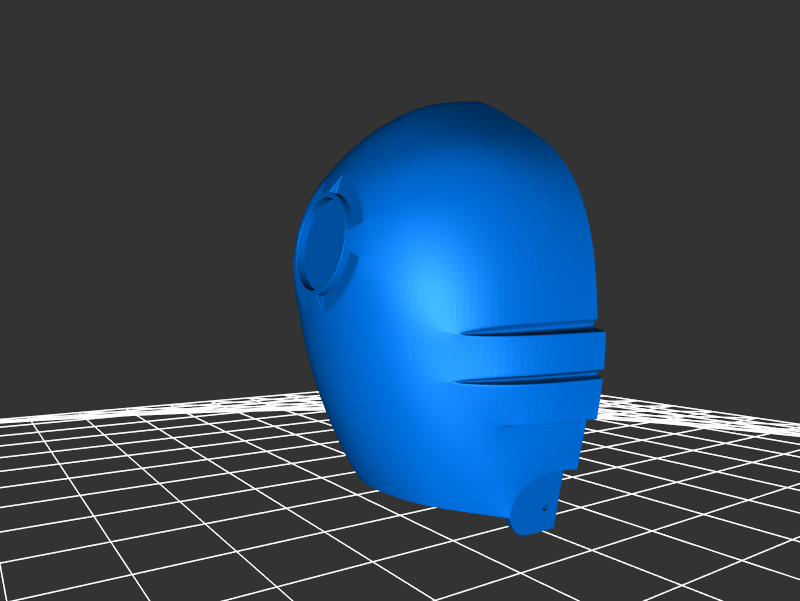Select the lower horizontal slot on helmet

530,378
